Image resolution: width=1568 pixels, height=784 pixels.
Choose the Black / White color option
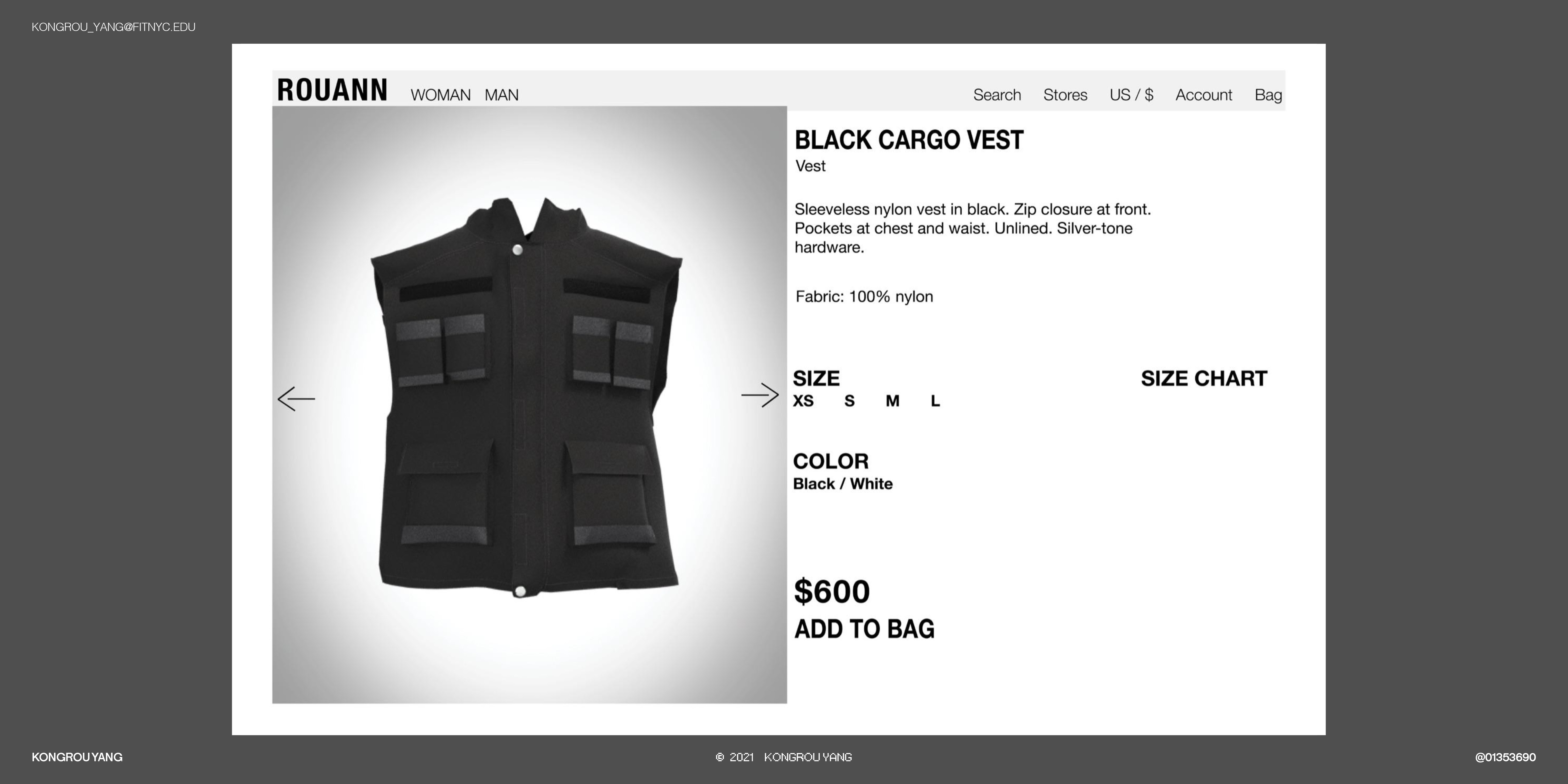point(843,484)
